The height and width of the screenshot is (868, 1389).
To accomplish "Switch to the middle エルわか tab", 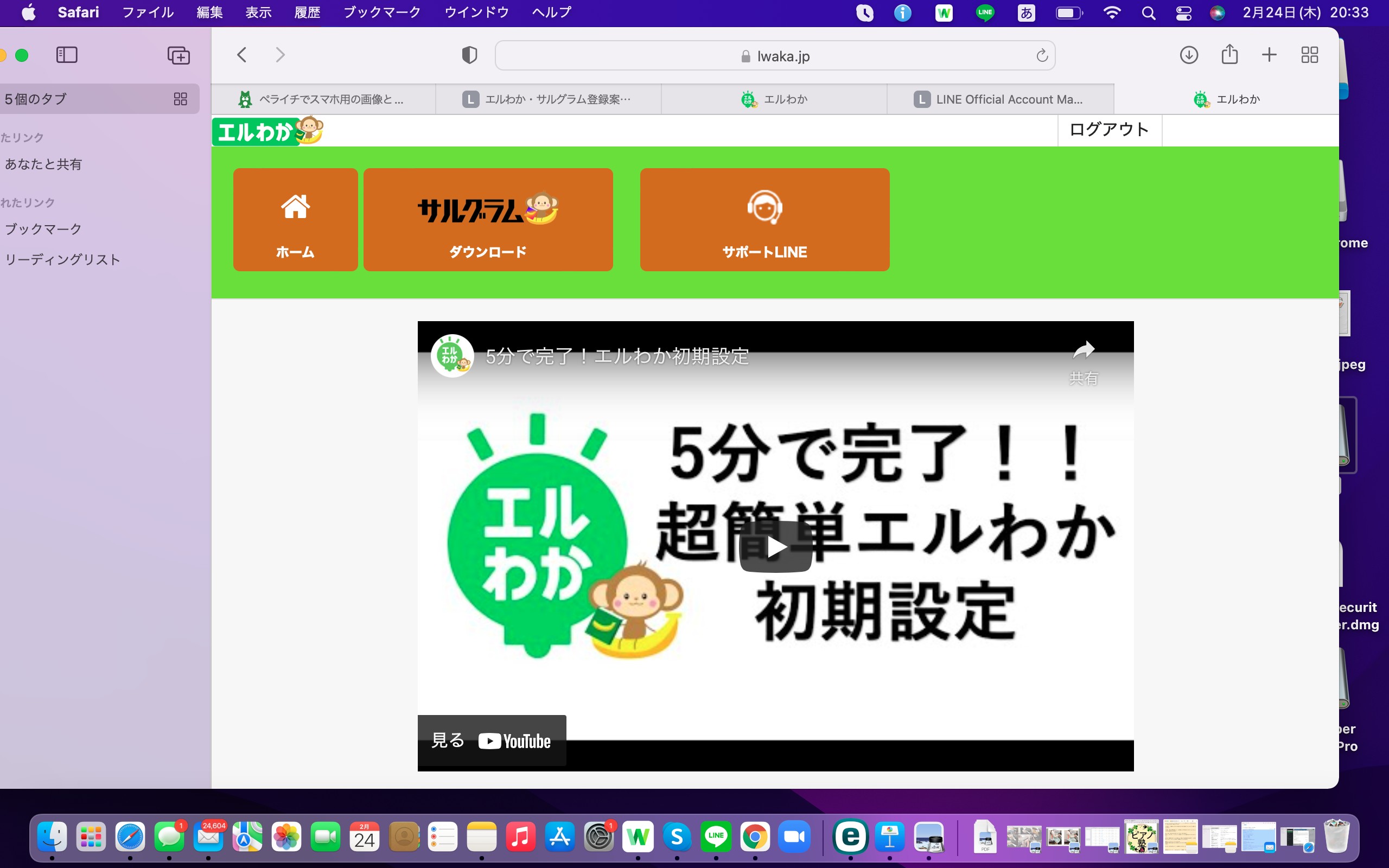I will [x=774, y=99].
